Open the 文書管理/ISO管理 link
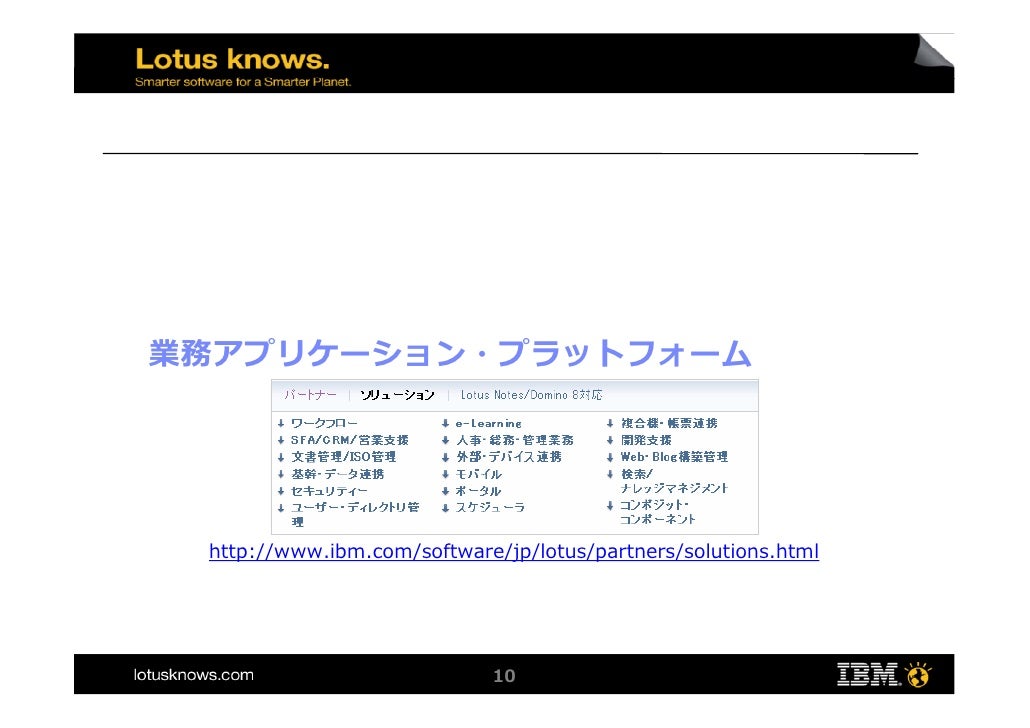The height and width of the screenshot is (728, 1030). click(x=344, y=457)
